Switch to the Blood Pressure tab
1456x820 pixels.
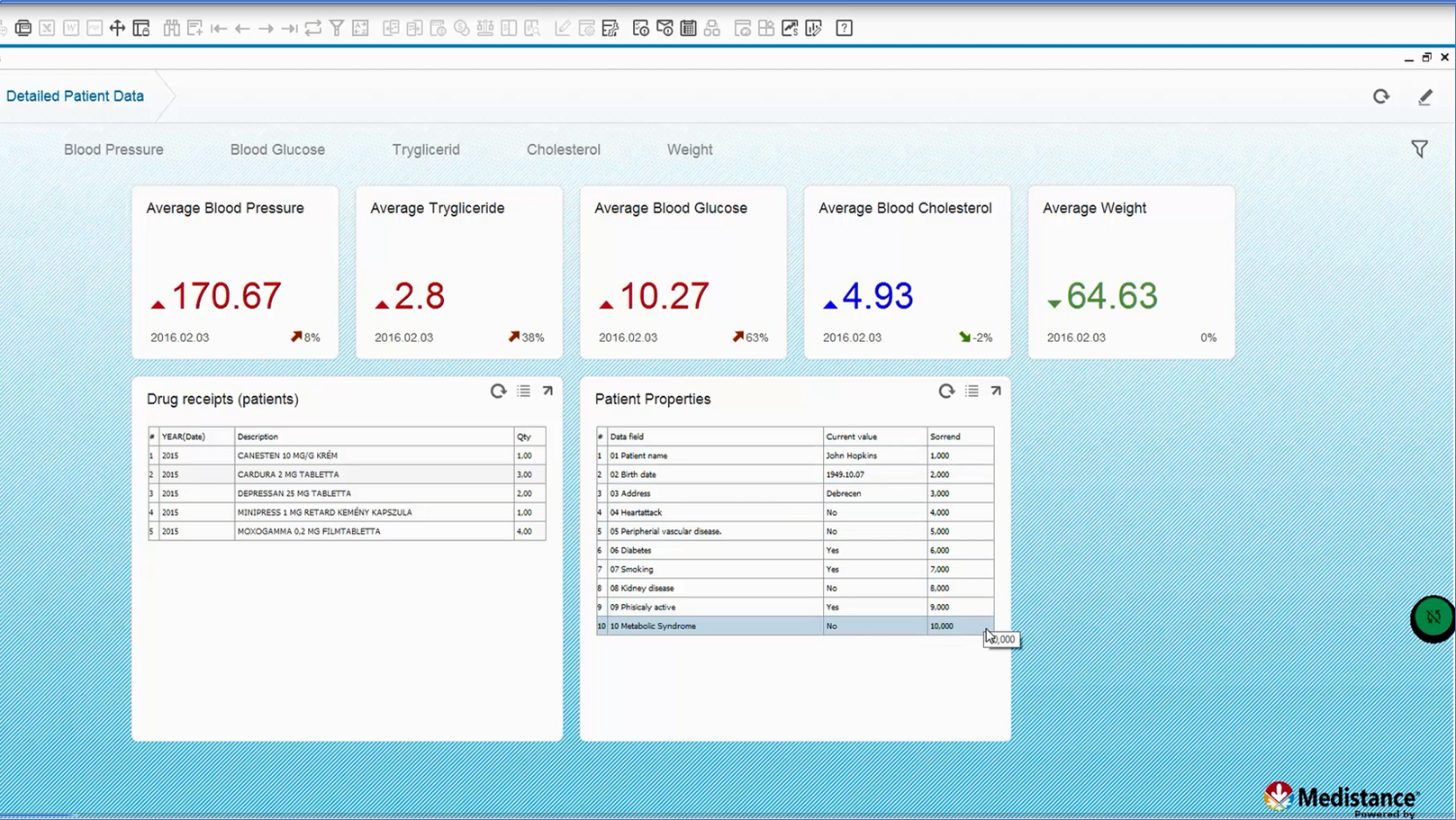click(113, 149)
